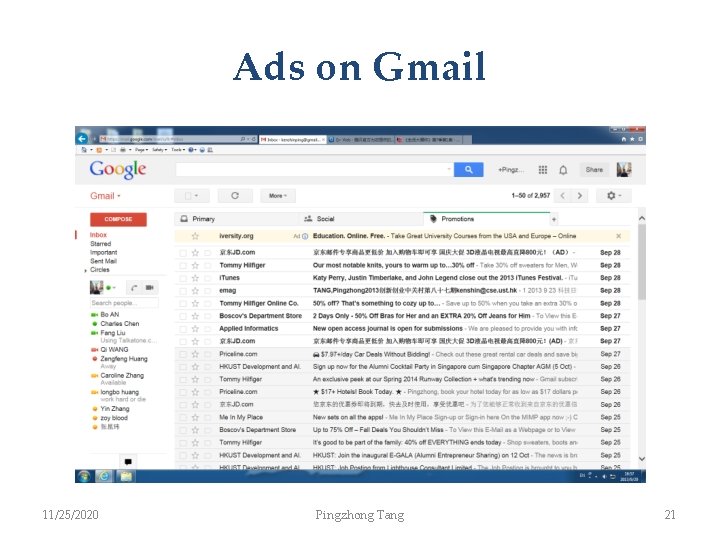Image resolution: width=720 pixels, height=540 pixels.
Task: Tick checkbox for Boscov's Sep 27 email
Action: [x=183, y=316]
